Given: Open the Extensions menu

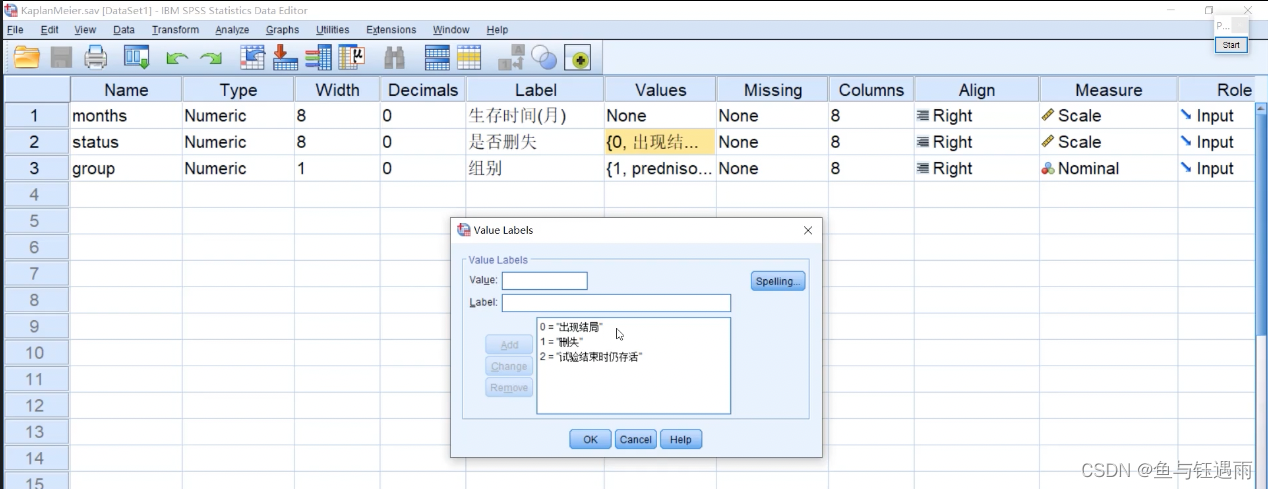Looking at the screenshot, I should tap(391, 30).
